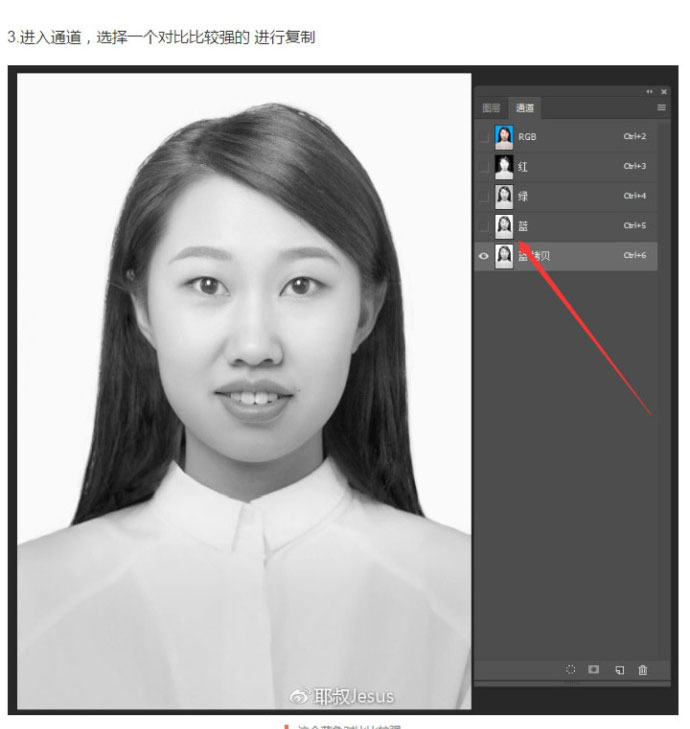Click the Ctrl+5 shortcut text
This screenshot has height=729, width=690.
635,225
